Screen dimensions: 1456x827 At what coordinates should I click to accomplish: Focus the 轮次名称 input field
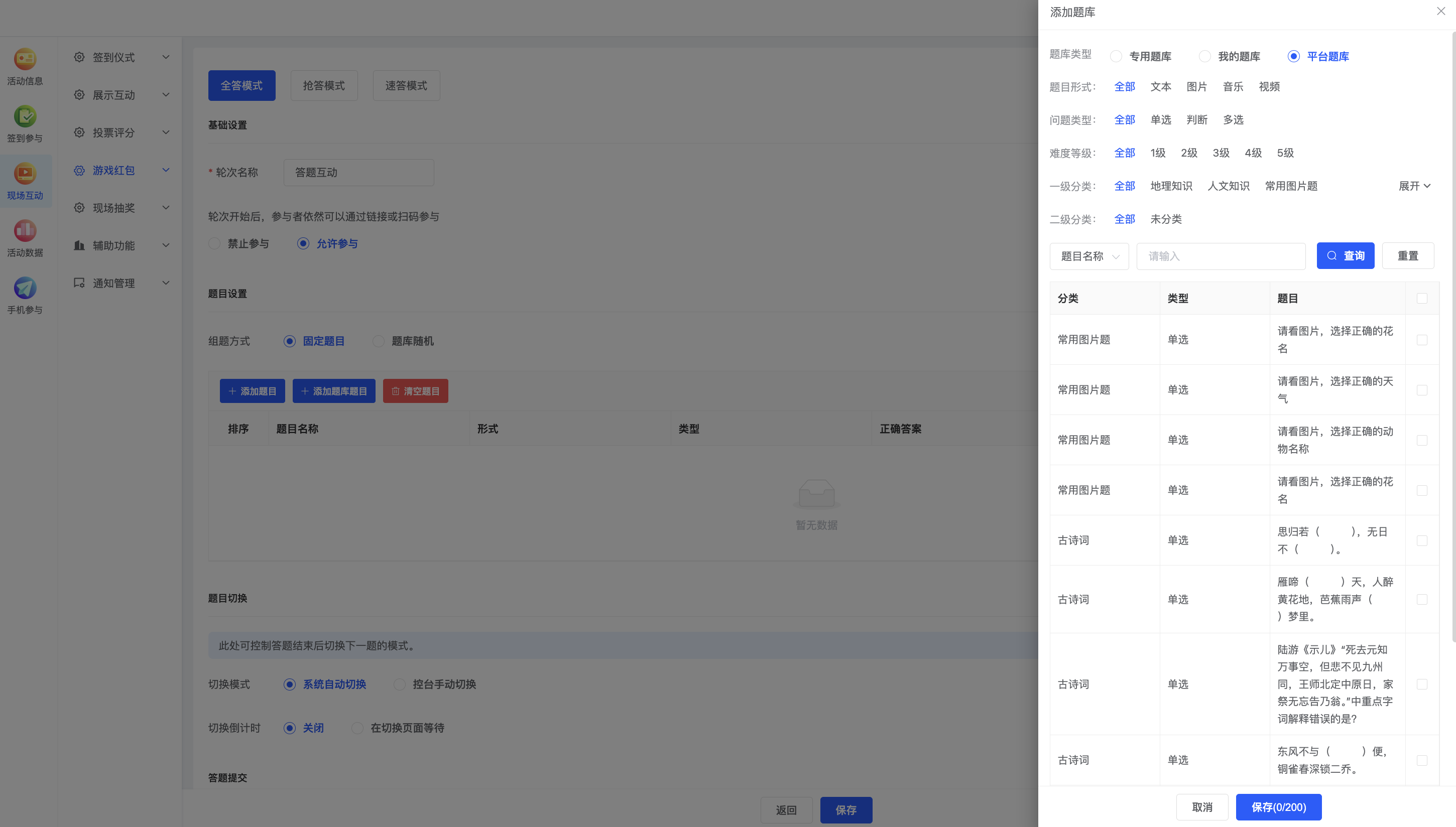tap(358, 173)
